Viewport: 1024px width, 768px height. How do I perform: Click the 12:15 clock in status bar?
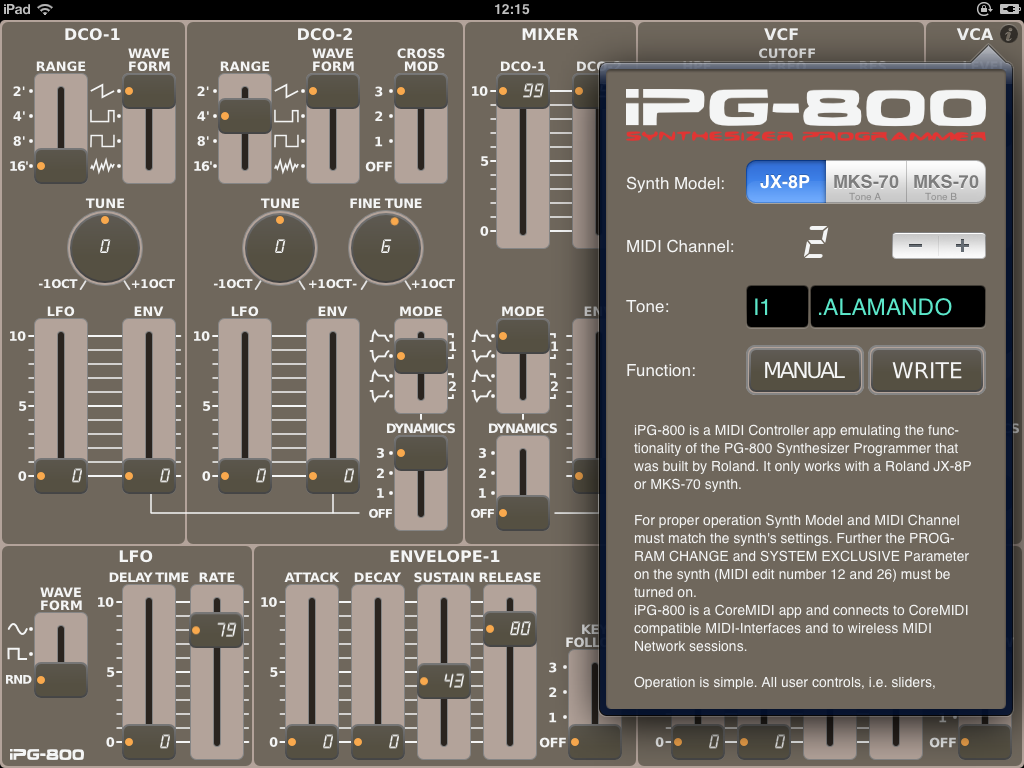(x=512, y=9)
